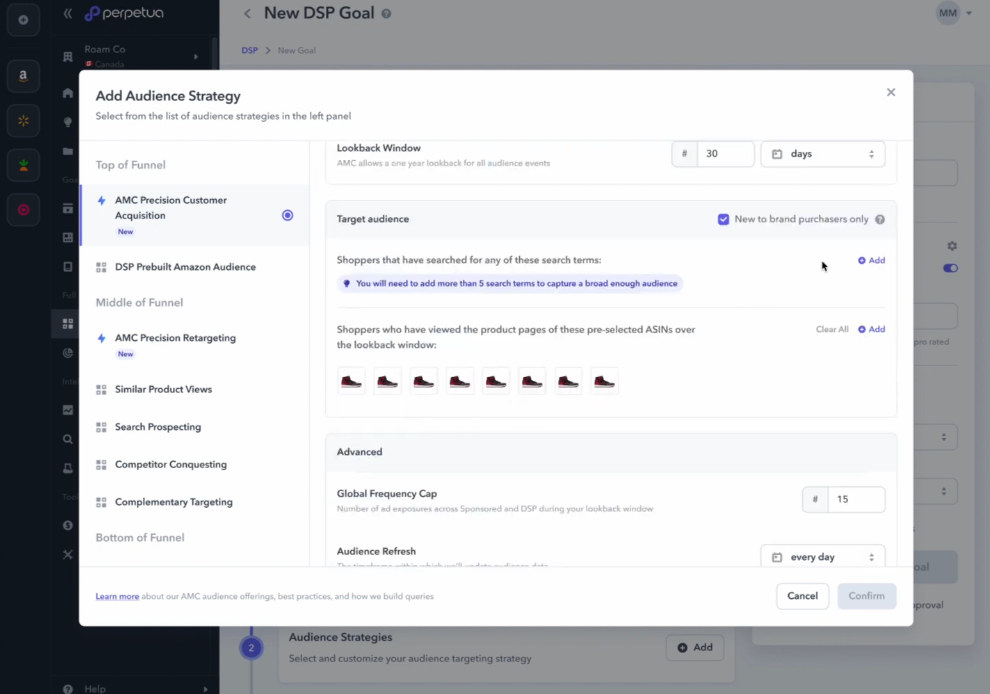Image resolution: width=990 pixels, height=694 pixels.
Task: Click the first shoe ASIN thumbnail
Action: [x=351, y=381]
